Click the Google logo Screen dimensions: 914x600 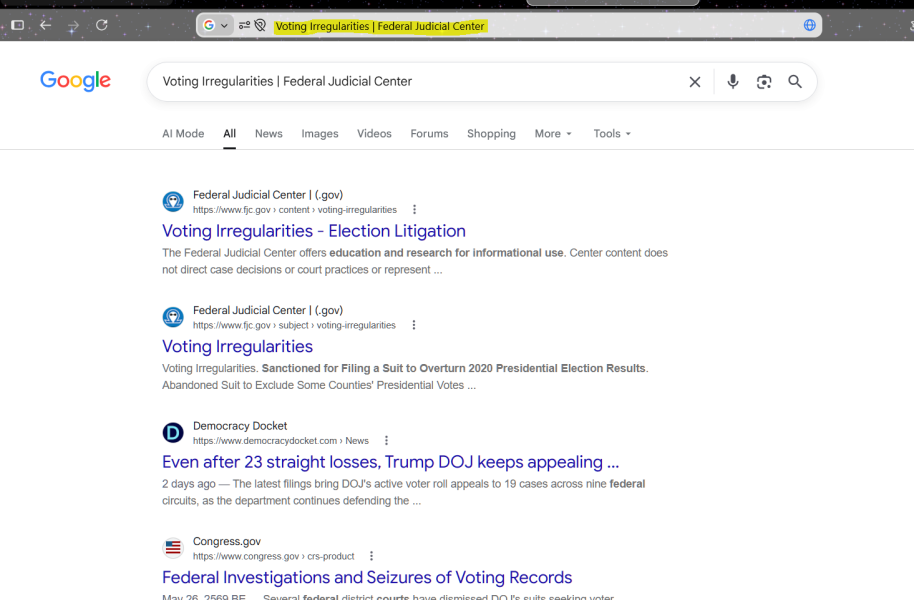75,80
